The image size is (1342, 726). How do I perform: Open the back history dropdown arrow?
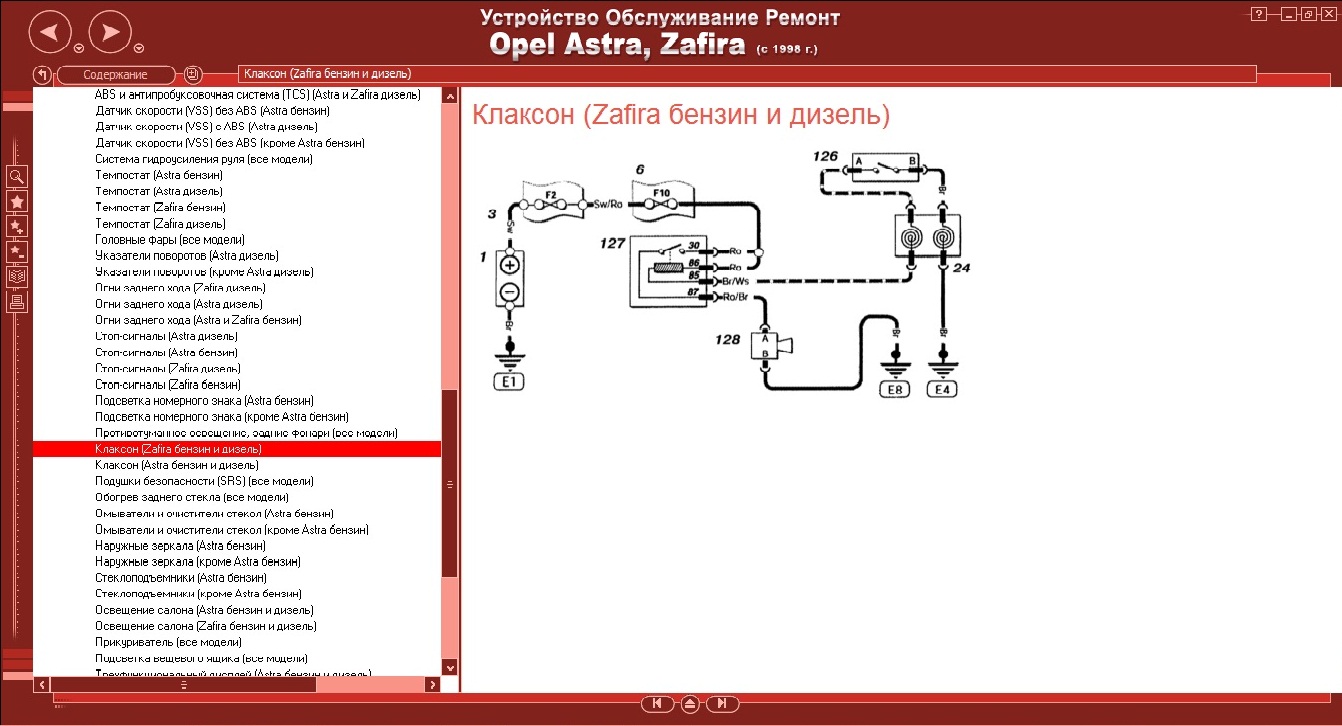click(x=79, y=48)
